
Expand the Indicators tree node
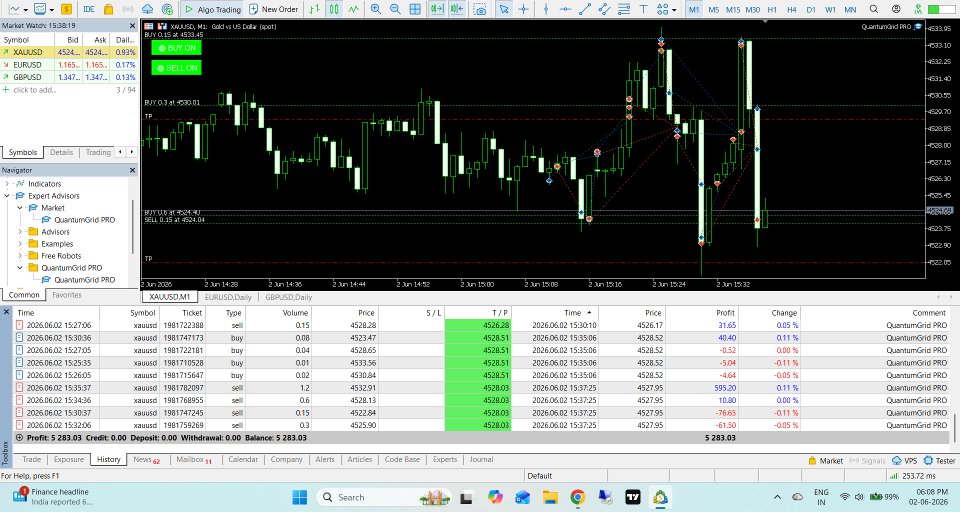pos(7,184)
